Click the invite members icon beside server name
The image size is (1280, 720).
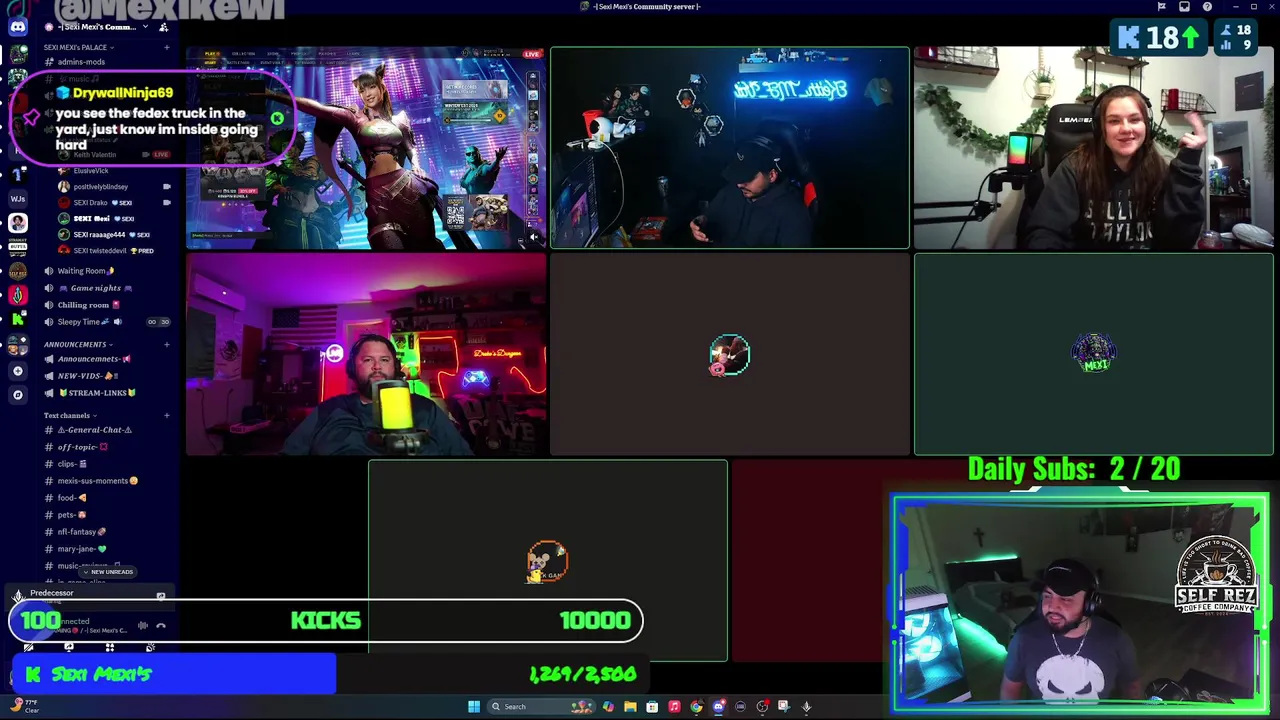tap(163, 27)
